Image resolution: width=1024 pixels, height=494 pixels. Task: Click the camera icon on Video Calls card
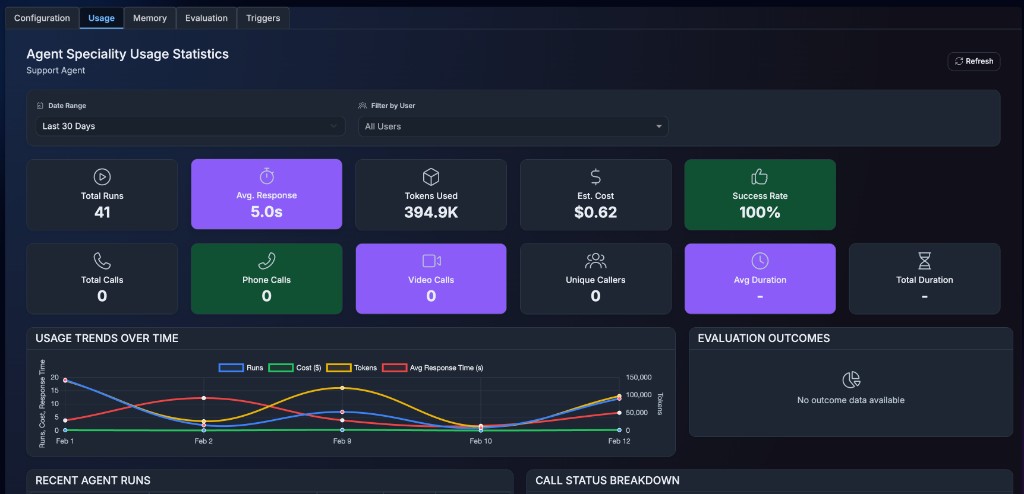coord(431,261)
